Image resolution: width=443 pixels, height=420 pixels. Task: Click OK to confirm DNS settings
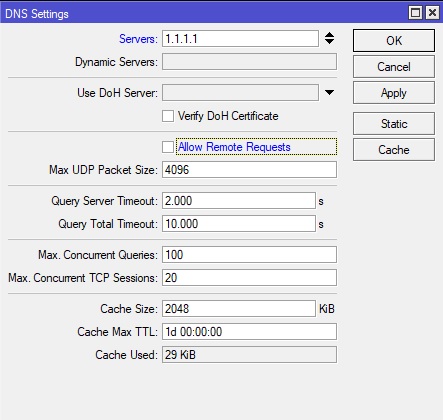394,40
